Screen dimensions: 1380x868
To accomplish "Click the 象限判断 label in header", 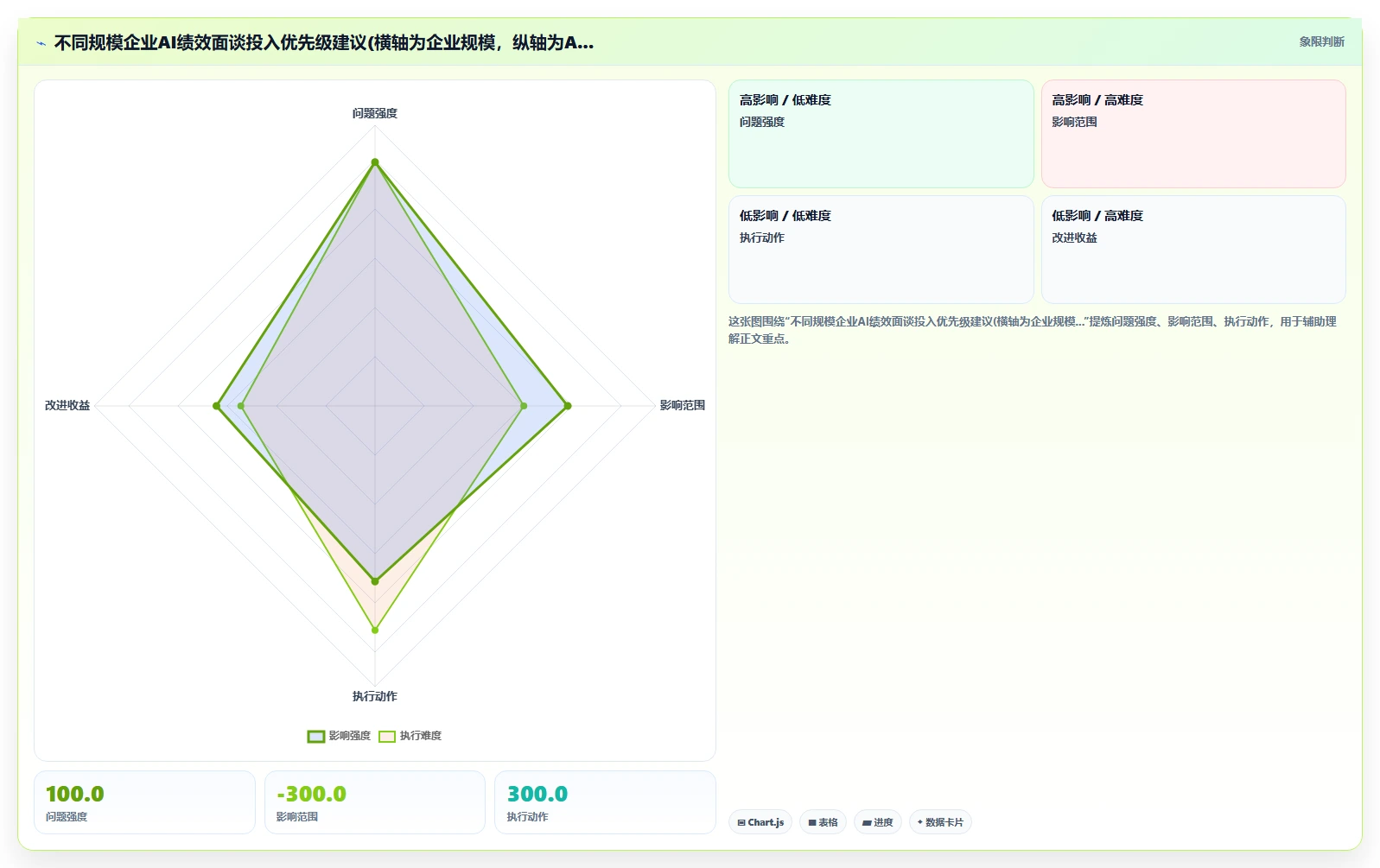I will (x=1321, y=41).
